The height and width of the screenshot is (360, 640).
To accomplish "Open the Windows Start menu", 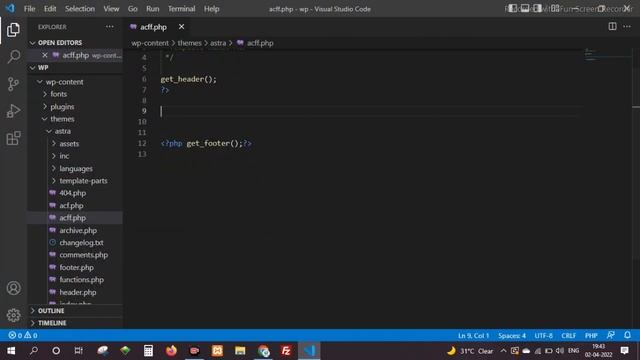I will point(11,351).
